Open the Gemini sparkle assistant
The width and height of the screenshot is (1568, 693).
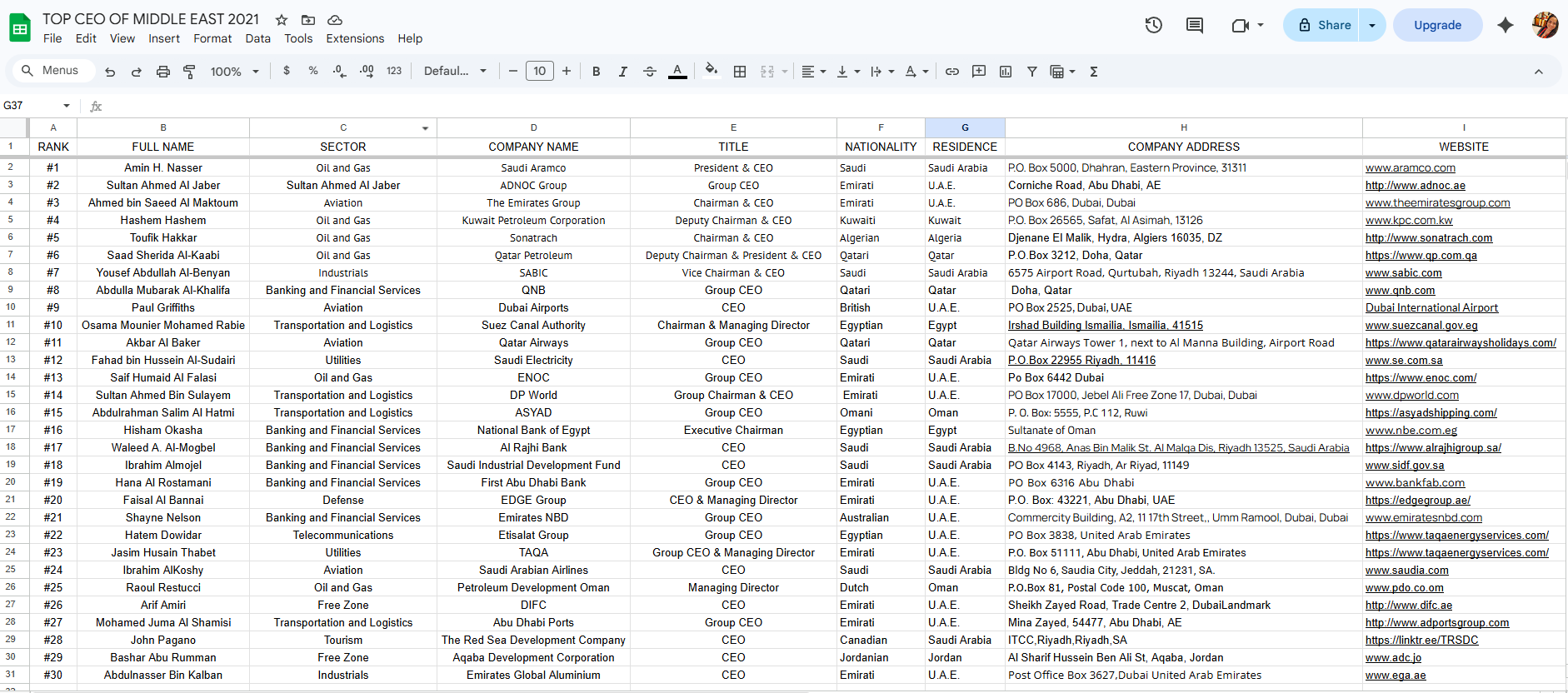(1505, 25)
